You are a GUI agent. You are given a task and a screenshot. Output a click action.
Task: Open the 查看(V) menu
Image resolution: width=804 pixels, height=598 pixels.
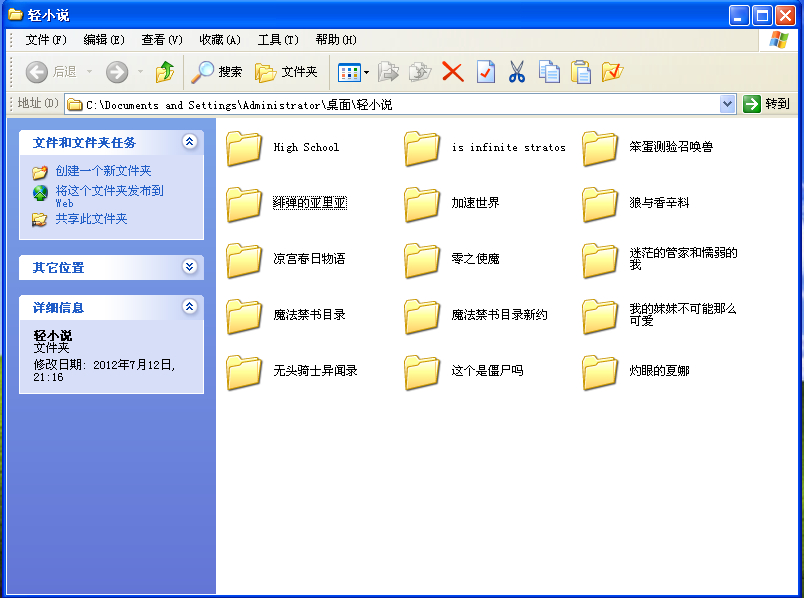click(x=162, y=39)
